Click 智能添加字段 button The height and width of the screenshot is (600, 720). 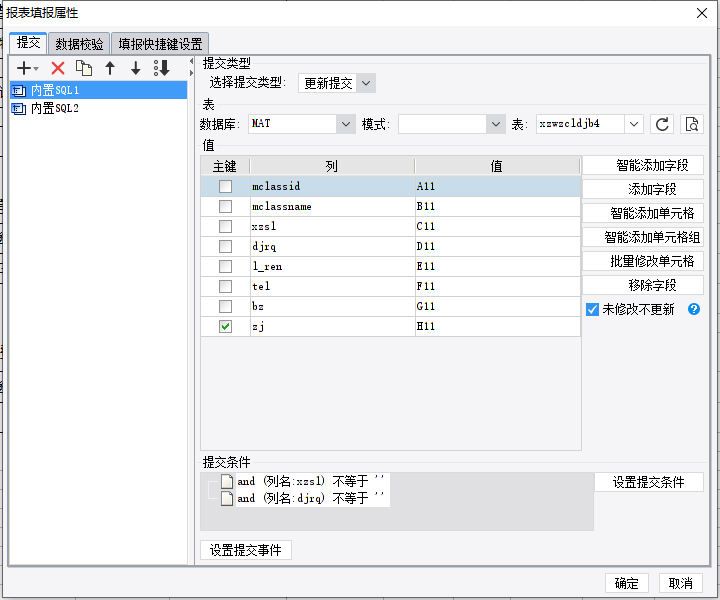click(643, 165)
